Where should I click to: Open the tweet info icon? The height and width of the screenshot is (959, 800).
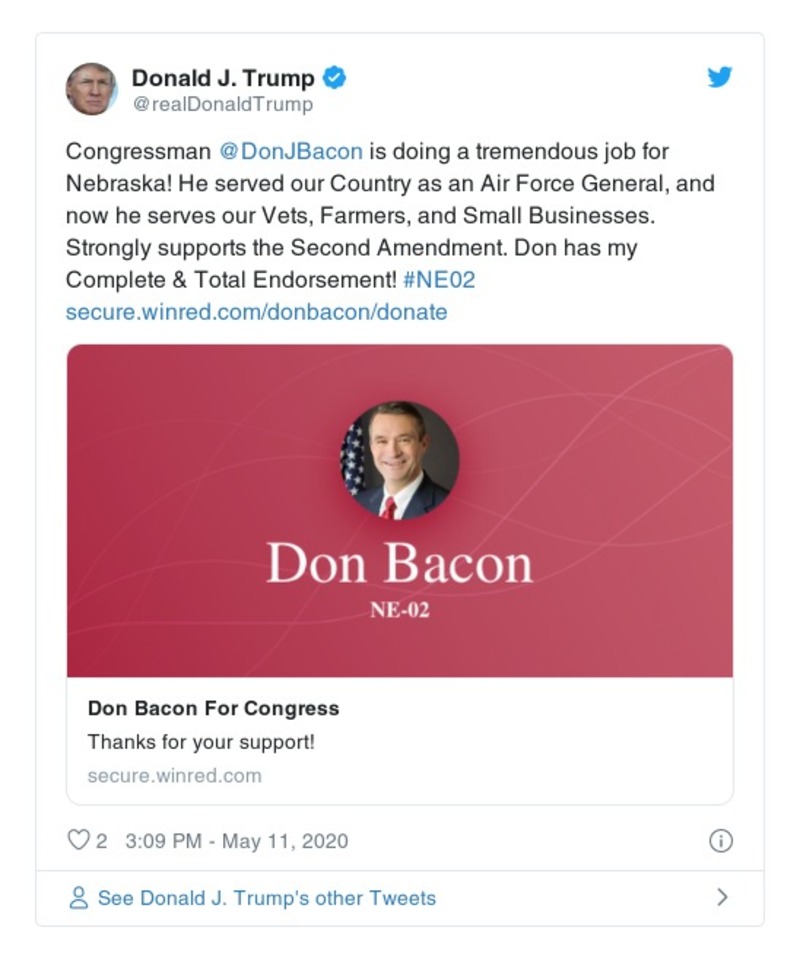723,841
